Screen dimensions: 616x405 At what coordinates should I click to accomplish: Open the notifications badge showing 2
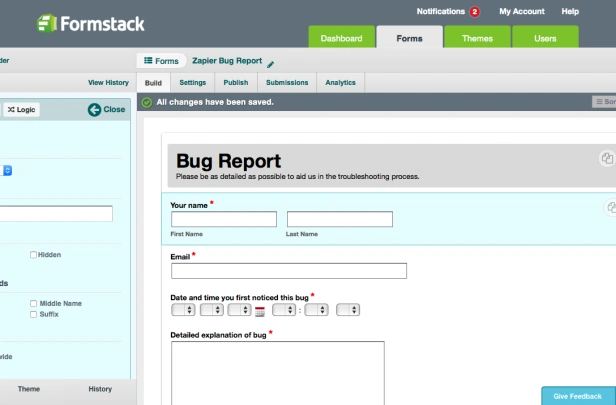475,12
